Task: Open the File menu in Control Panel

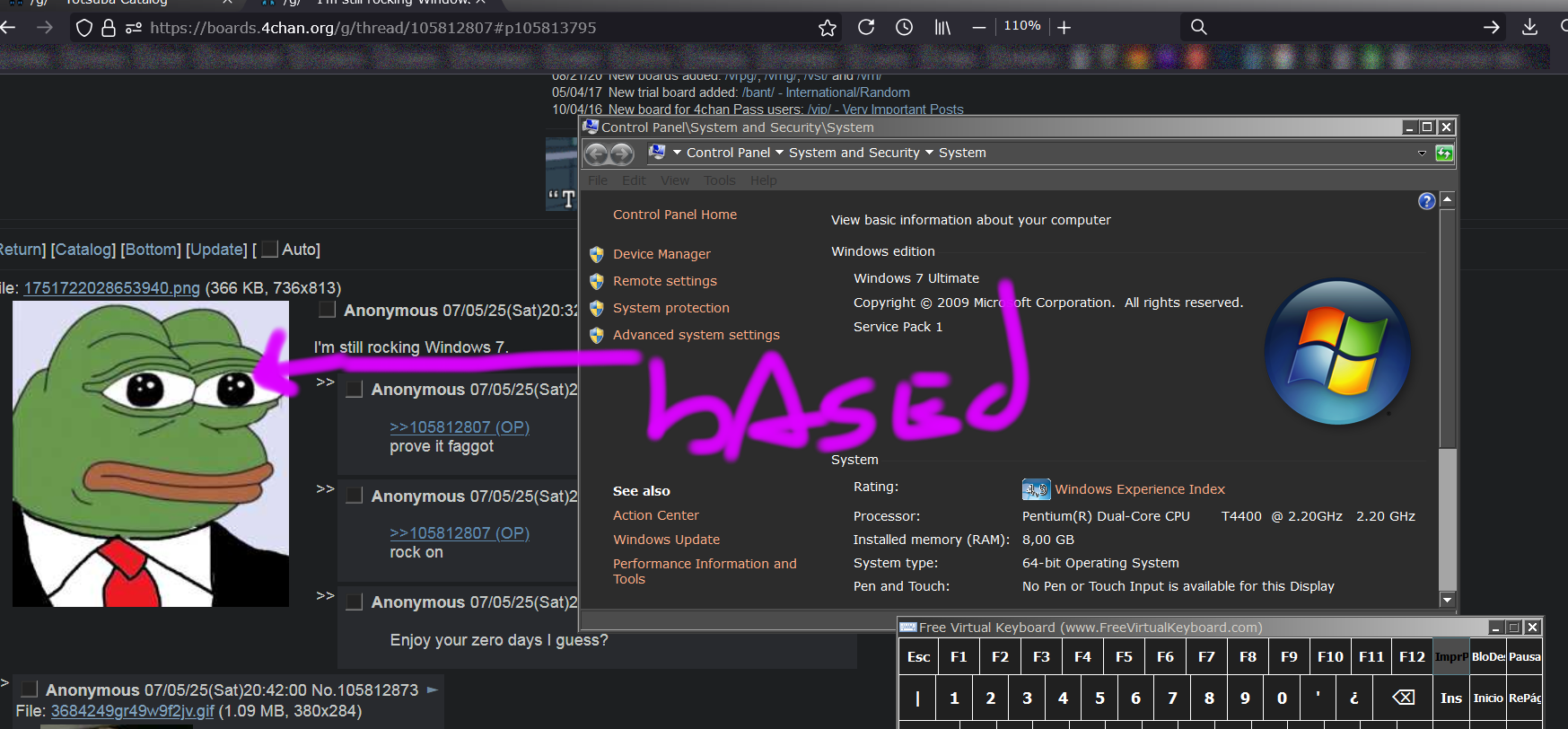Action: [598, 180]
